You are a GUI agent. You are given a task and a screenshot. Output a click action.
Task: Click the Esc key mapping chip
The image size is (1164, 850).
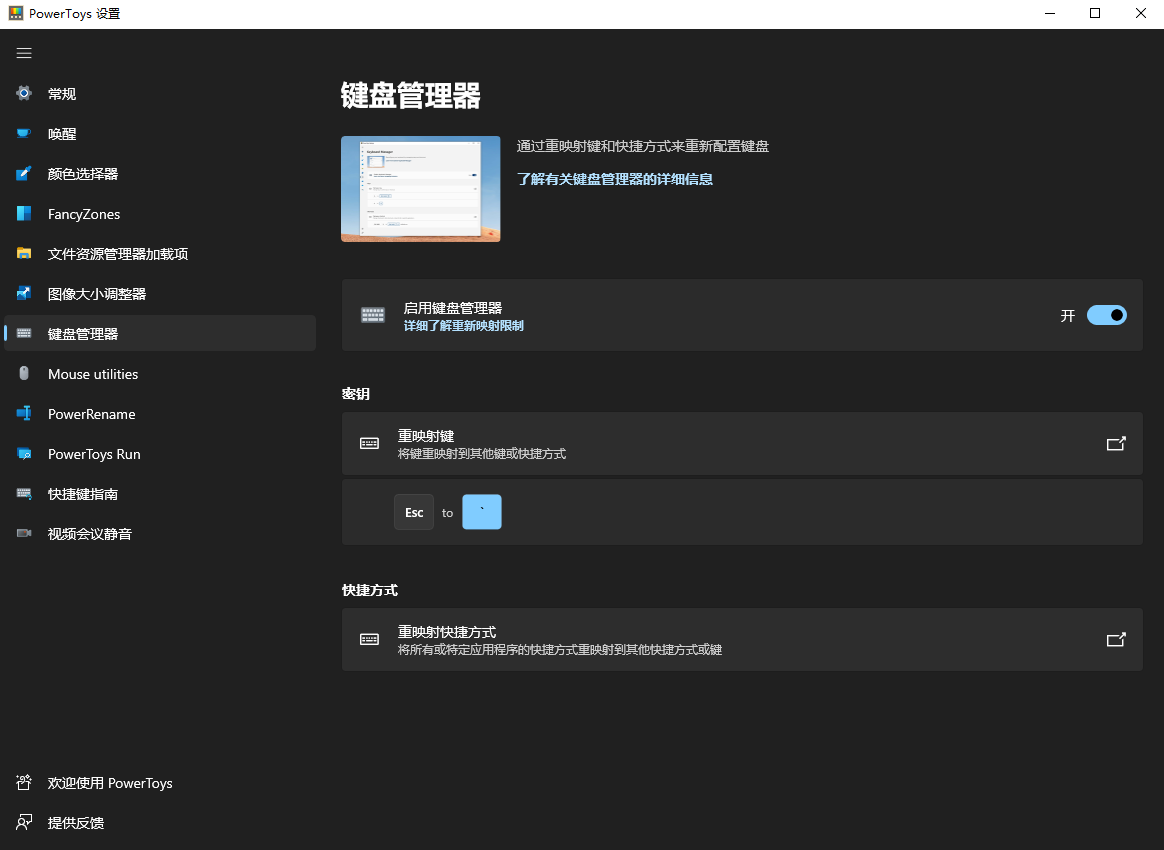click(414, 512)
